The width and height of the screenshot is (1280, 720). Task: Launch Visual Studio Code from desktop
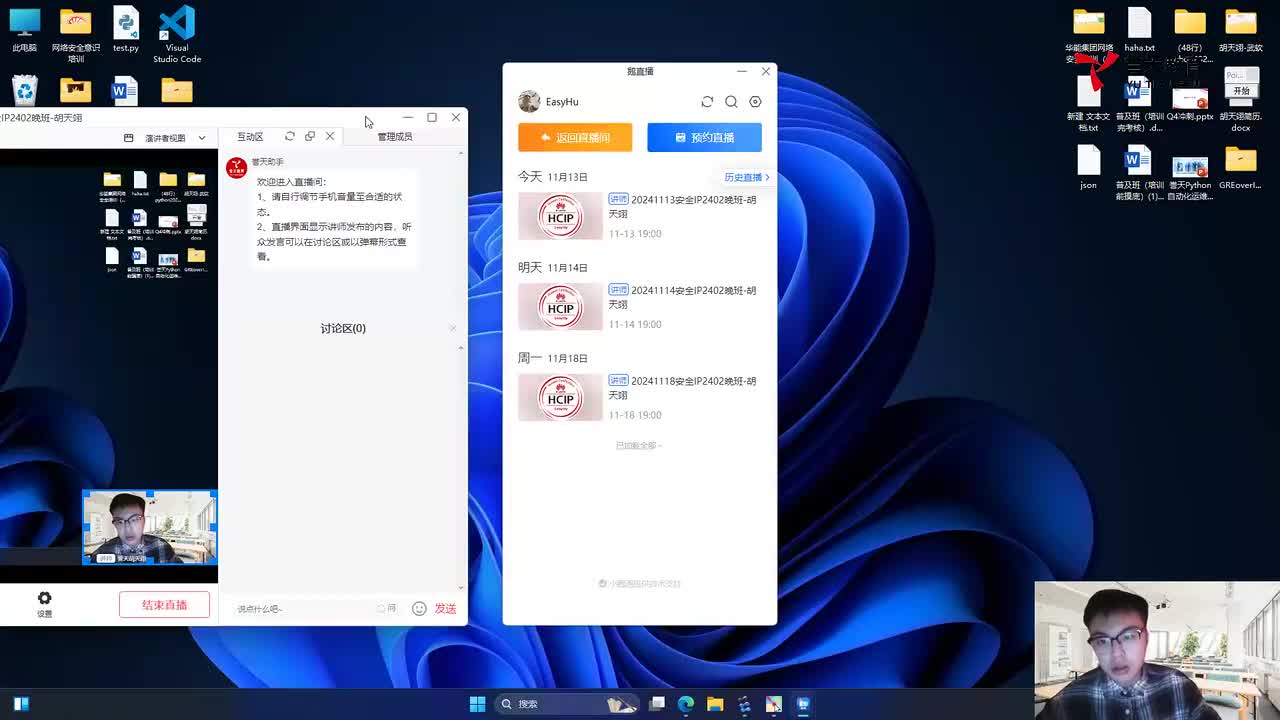[177, 35]
